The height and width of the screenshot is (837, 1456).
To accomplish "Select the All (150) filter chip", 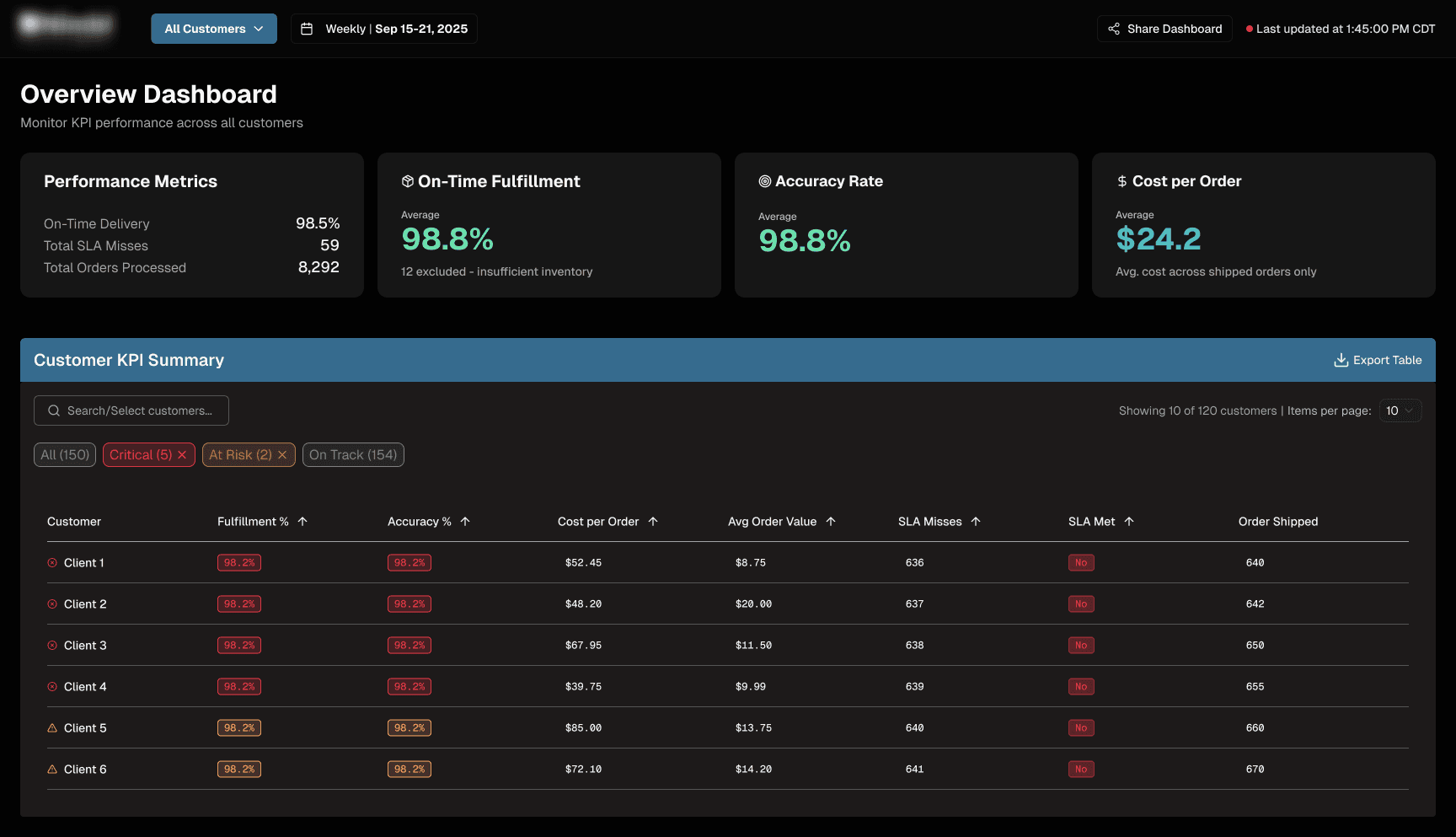I will [x=65, y=455].
